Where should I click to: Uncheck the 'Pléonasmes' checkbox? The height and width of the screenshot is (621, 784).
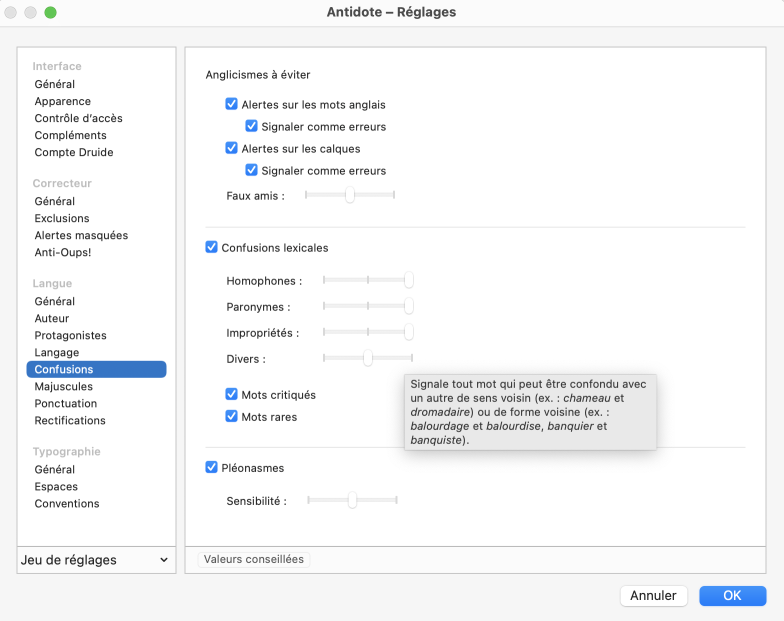coord(212,467)
